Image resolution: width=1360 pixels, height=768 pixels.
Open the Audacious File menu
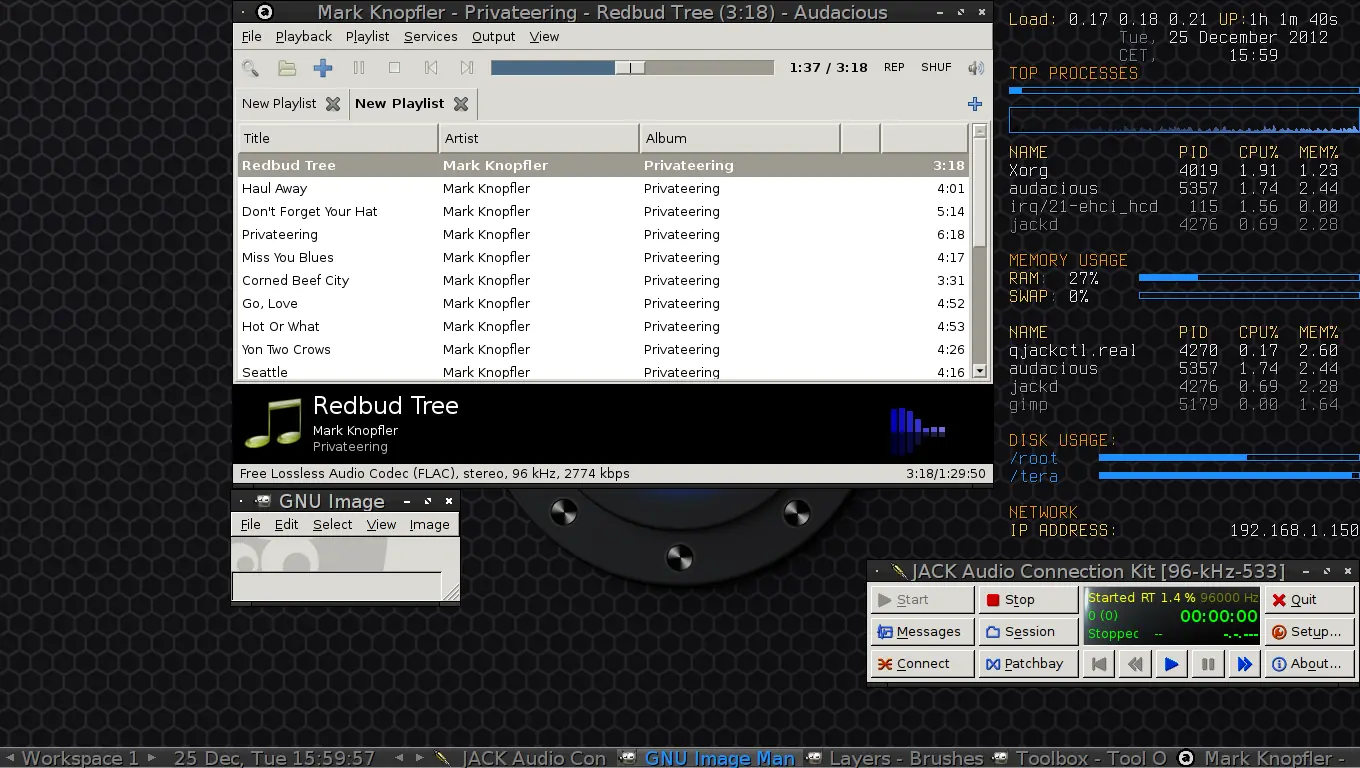click(251, 37)
